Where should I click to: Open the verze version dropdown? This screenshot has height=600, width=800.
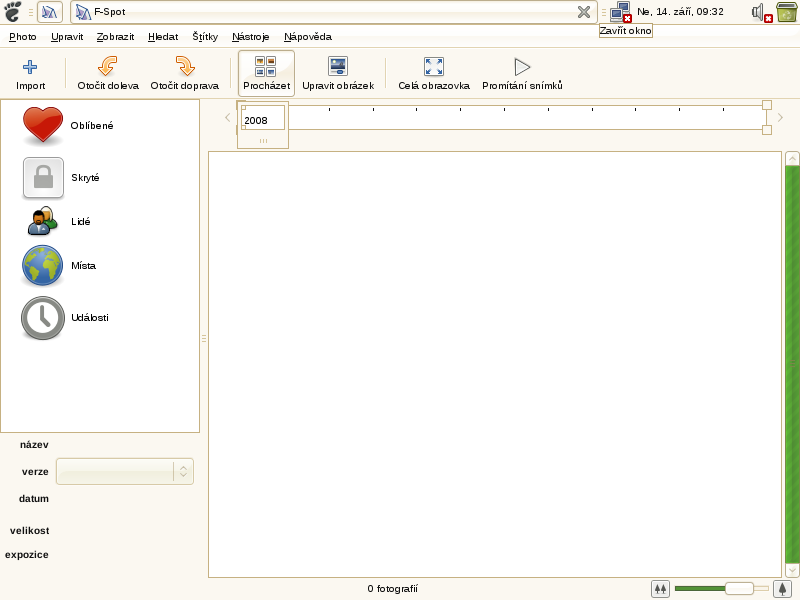point(124,471)
